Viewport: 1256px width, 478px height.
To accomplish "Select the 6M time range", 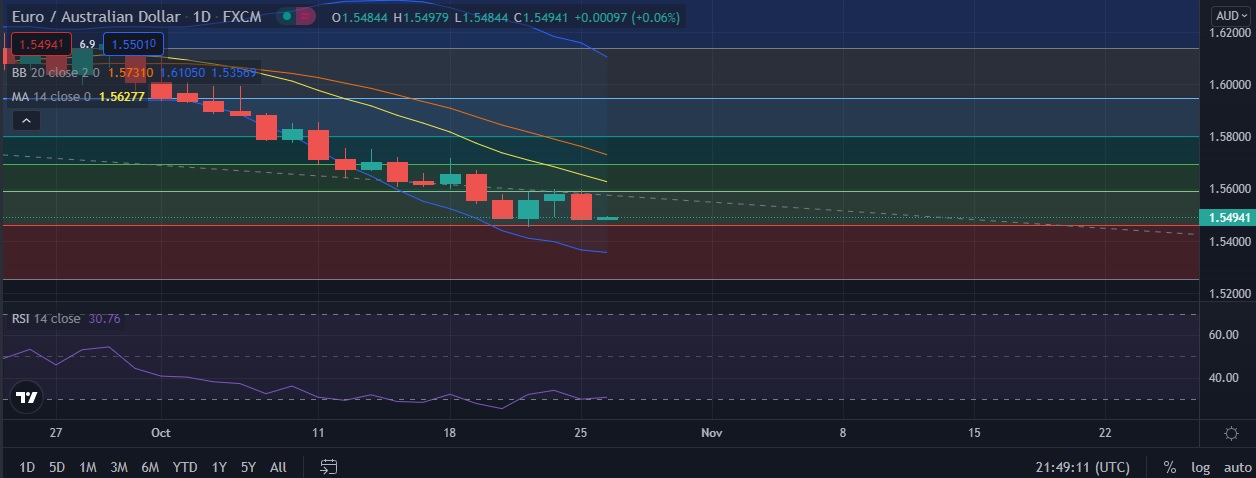I will [150, 467].
